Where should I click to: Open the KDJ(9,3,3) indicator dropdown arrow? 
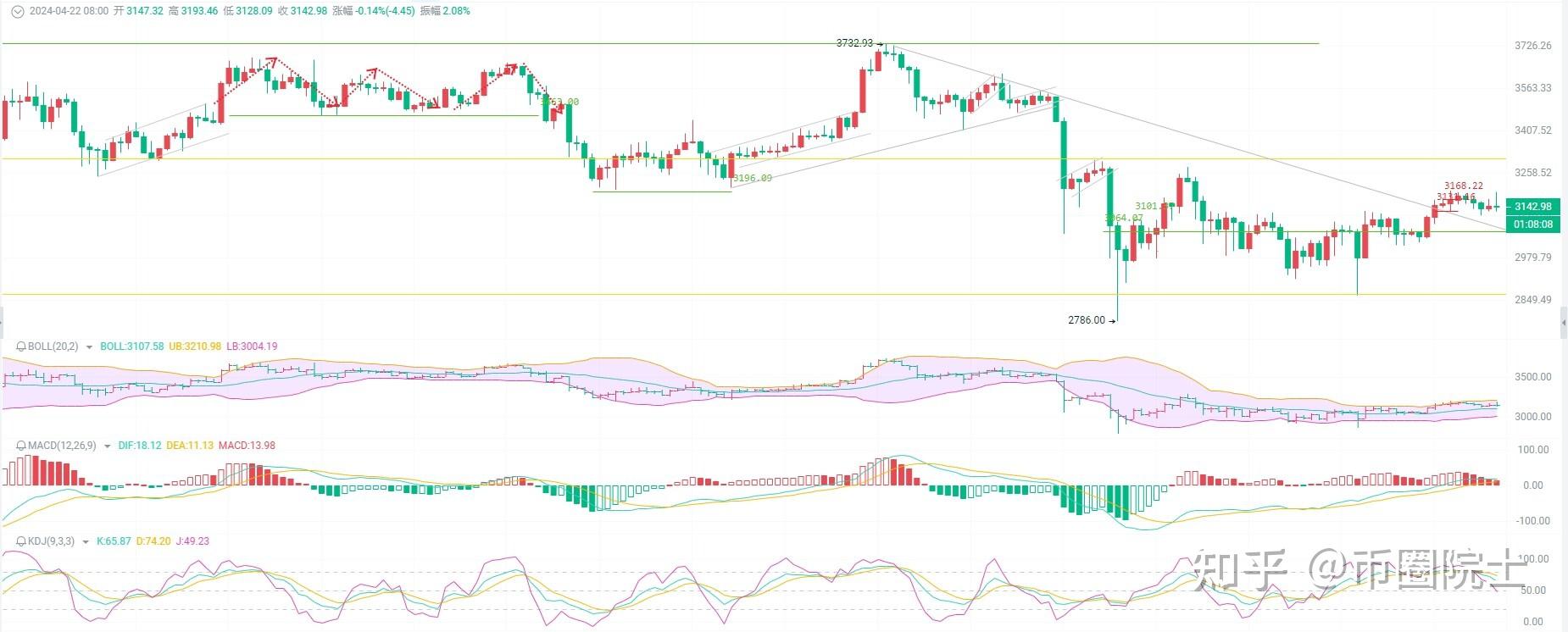(86, 541)
